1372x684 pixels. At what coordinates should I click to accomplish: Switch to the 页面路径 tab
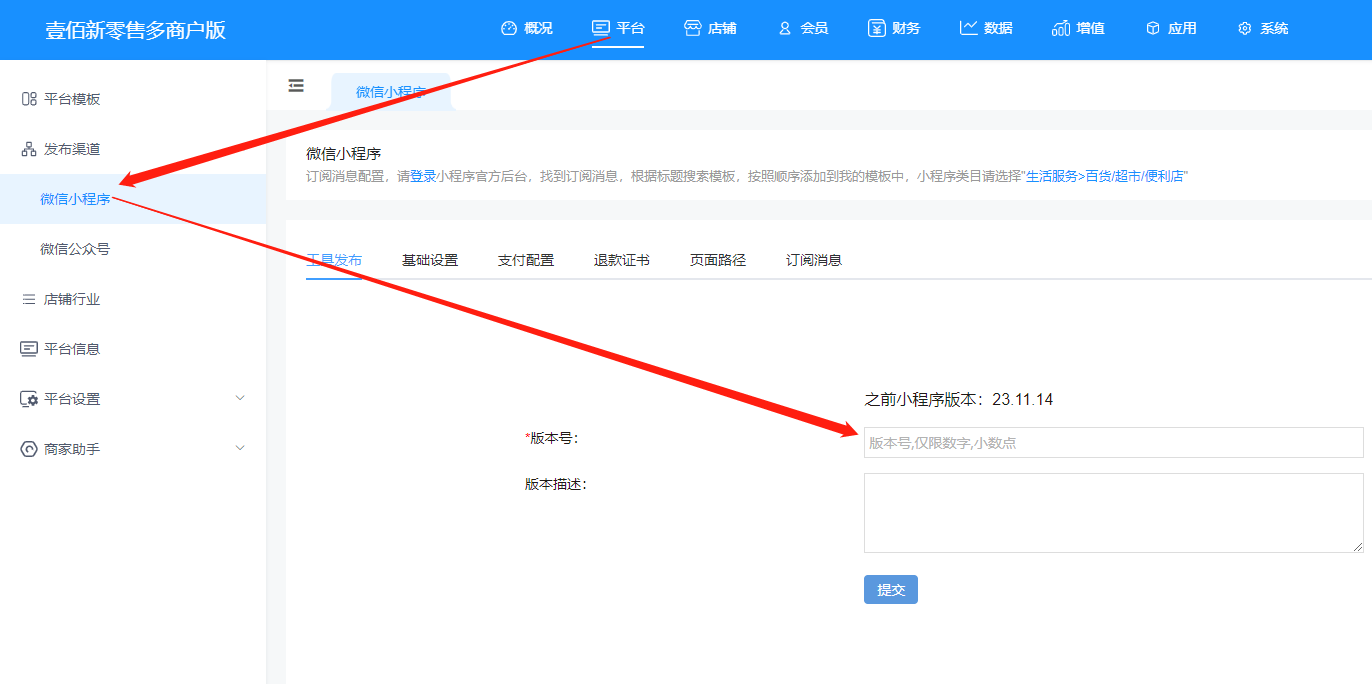pos(718,260)
